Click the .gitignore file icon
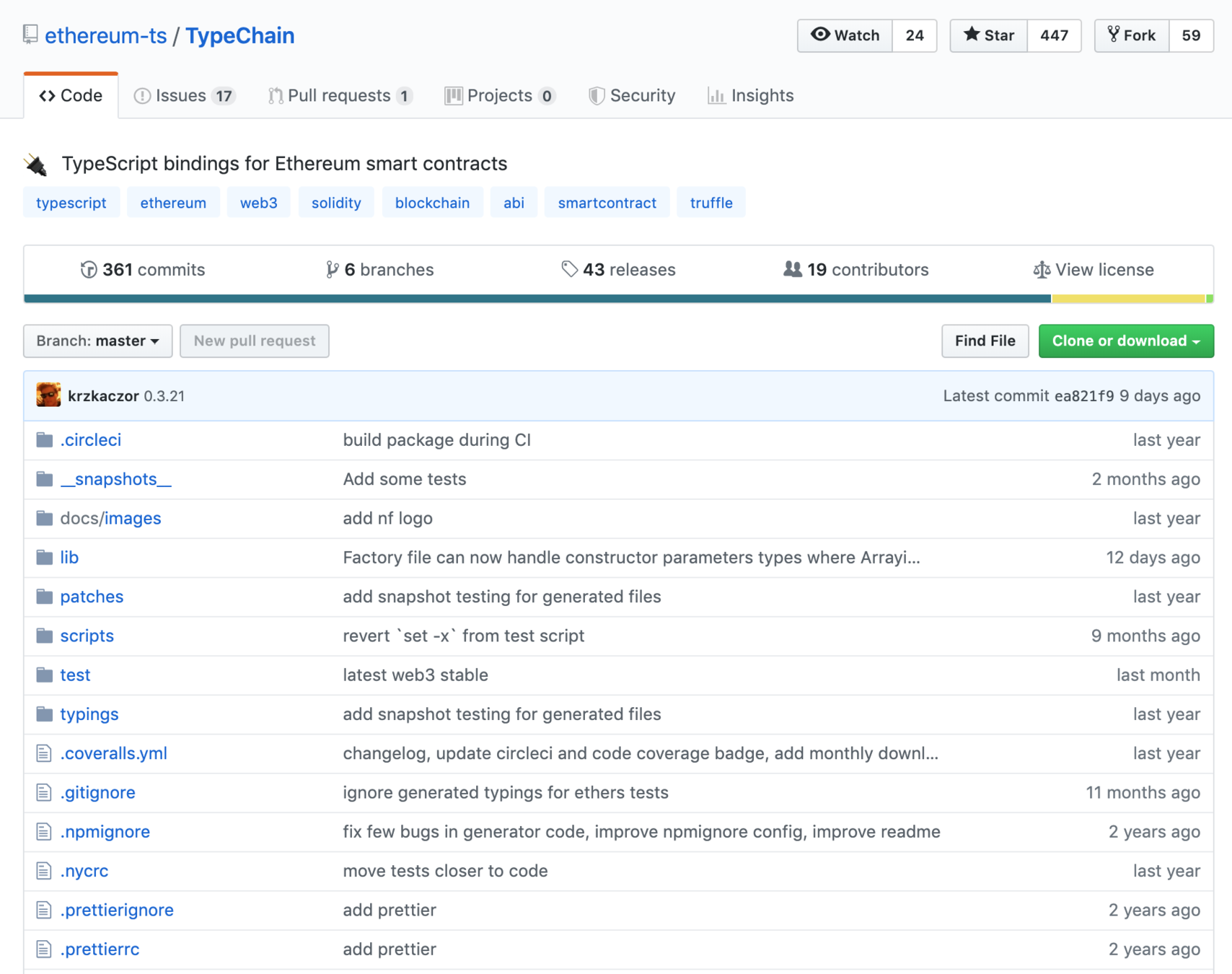Screen dimensions: 1232x974 (x=44, y=792)
